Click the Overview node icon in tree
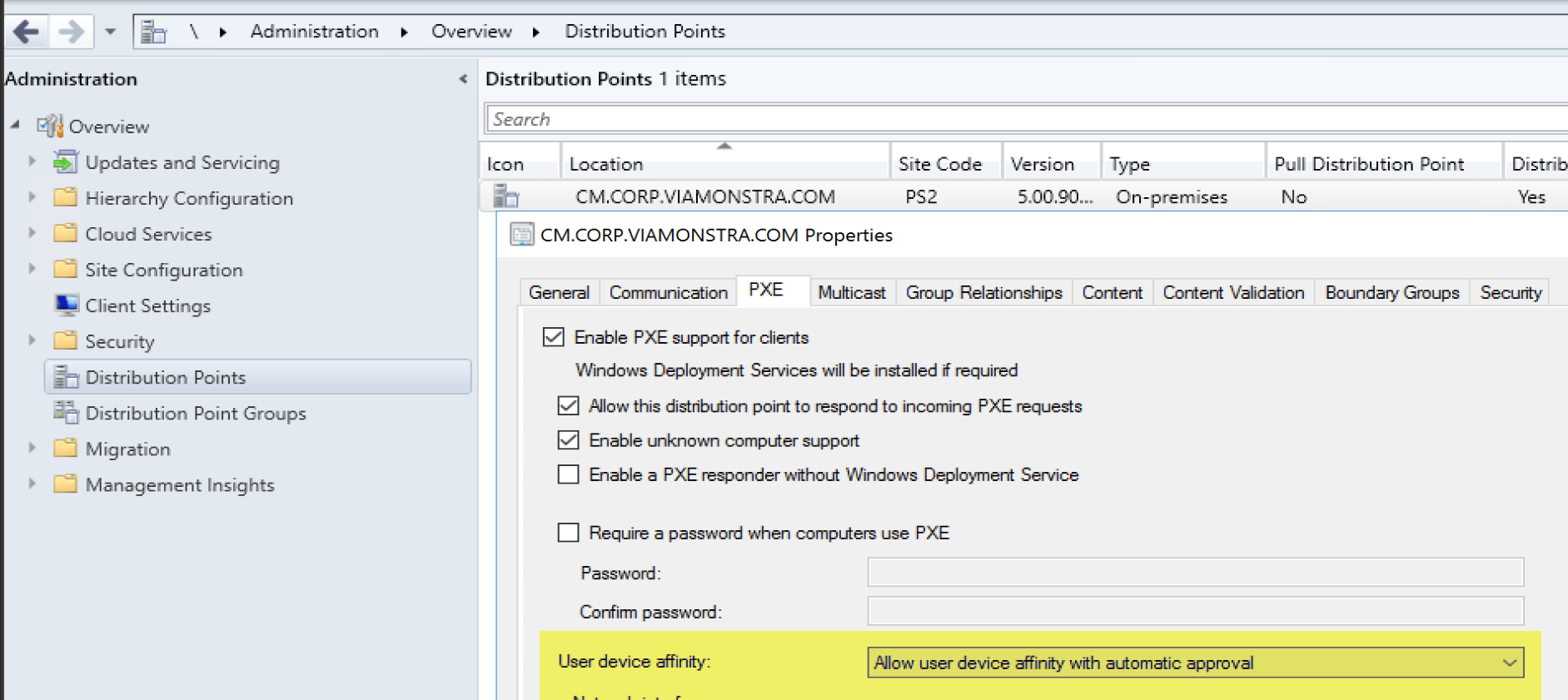Image resolution: width=1568 pixels, height=700 pixels. coord(50,127)
